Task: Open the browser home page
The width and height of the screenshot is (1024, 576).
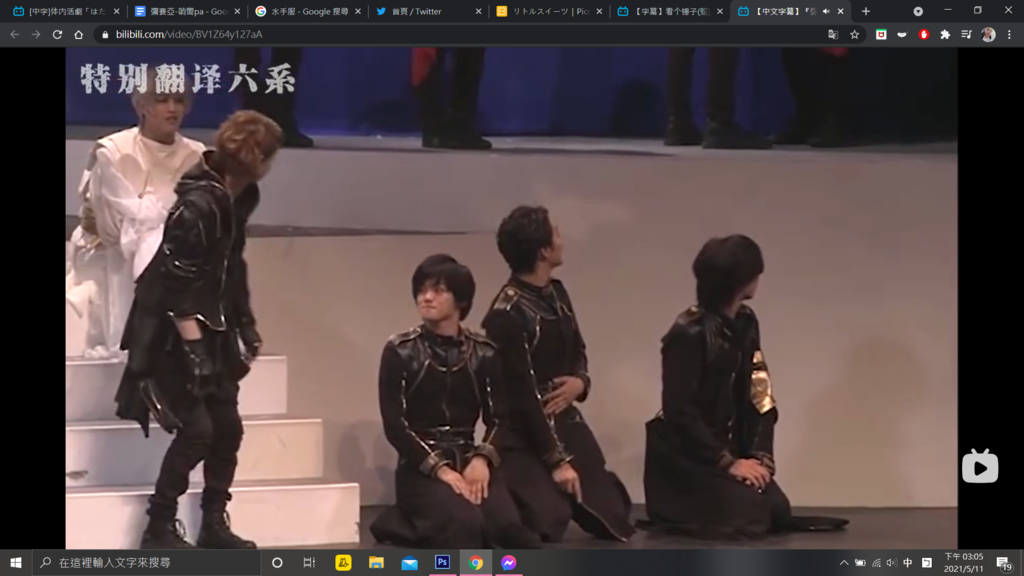Action: coord(79,35)
